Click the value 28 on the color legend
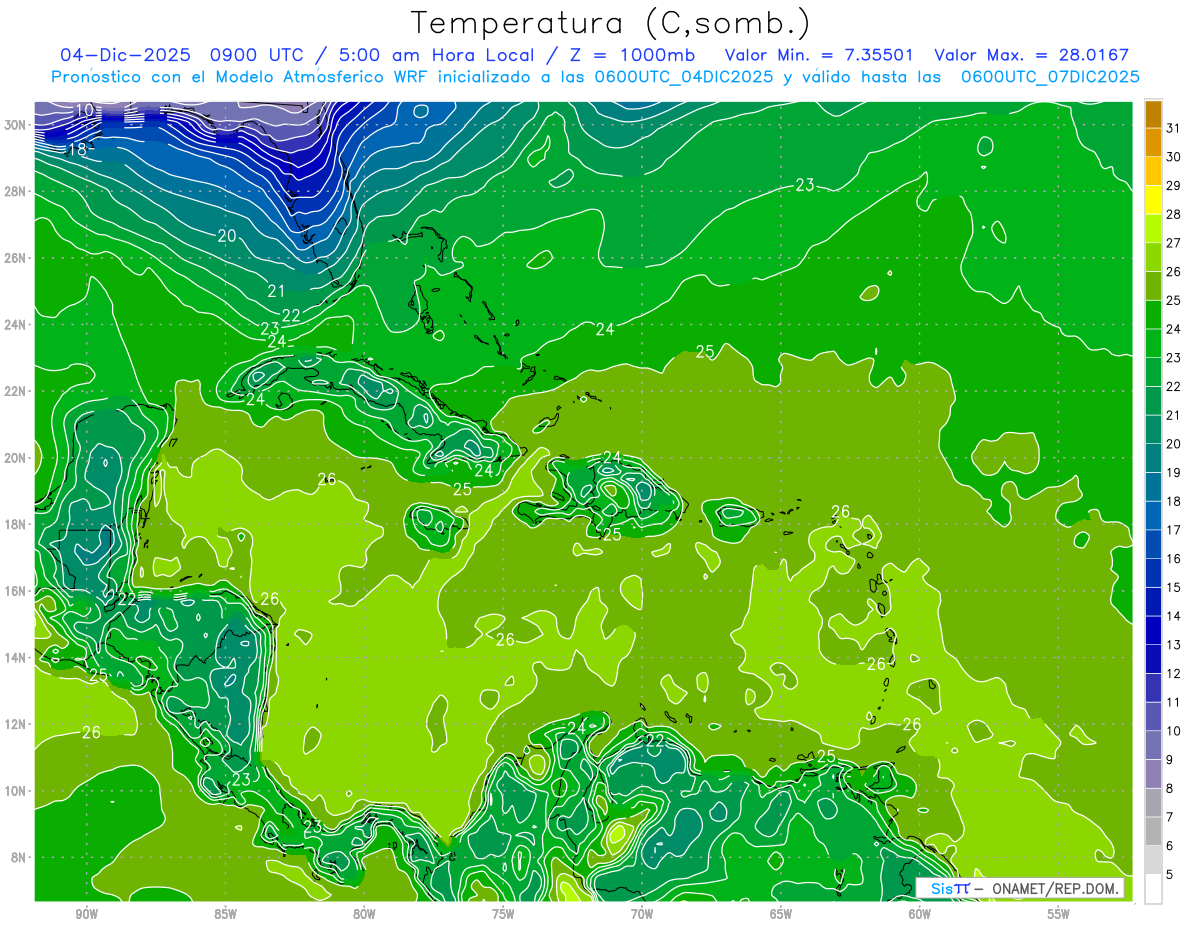The height and width of the screenshot is (927, 1200). click(x=1174, y=214)
